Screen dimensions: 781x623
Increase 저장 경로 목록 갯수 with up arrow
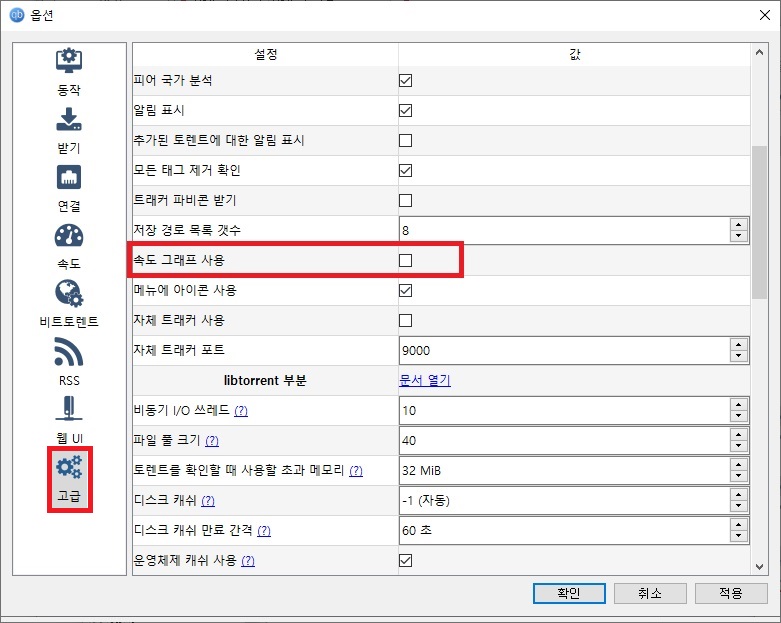(x=739, y=225)
